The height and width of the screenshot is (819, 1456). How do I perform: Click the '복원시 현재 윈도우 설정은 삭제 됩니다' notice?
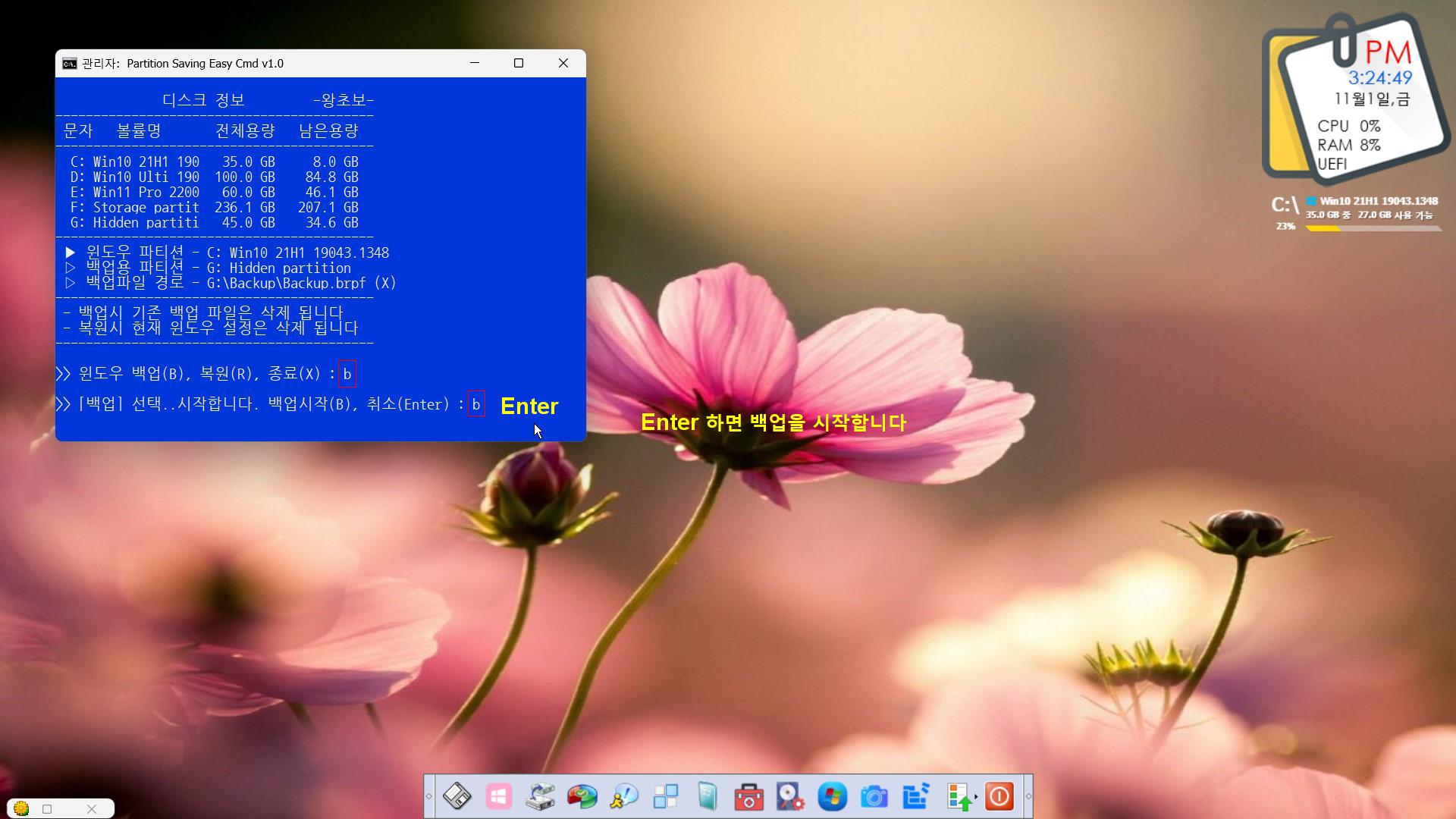coord(211,328)
